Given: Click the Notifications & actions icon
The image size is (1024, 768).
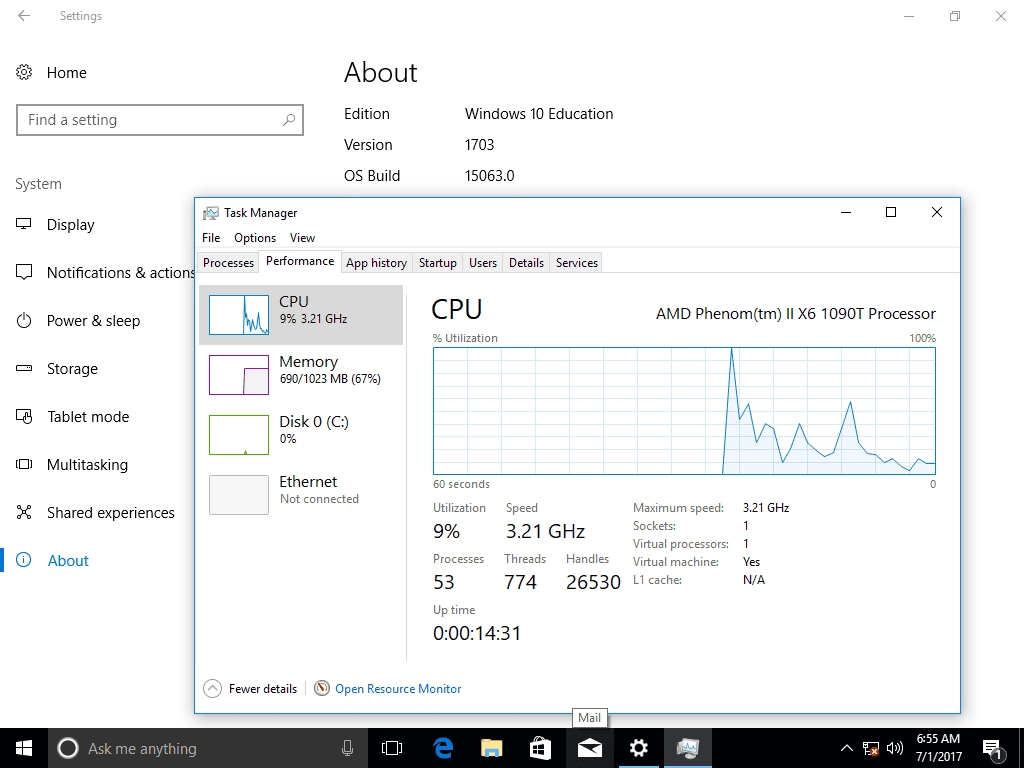Looking at the screenshot, I should tap(24, 272).
